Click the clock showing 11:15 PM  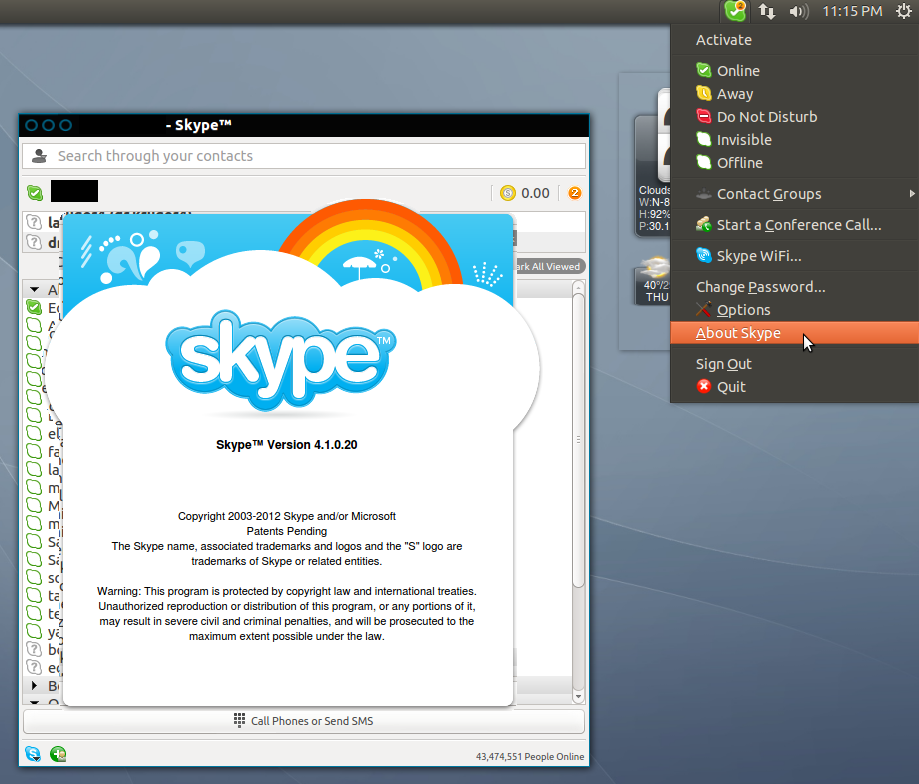(852, 11)
